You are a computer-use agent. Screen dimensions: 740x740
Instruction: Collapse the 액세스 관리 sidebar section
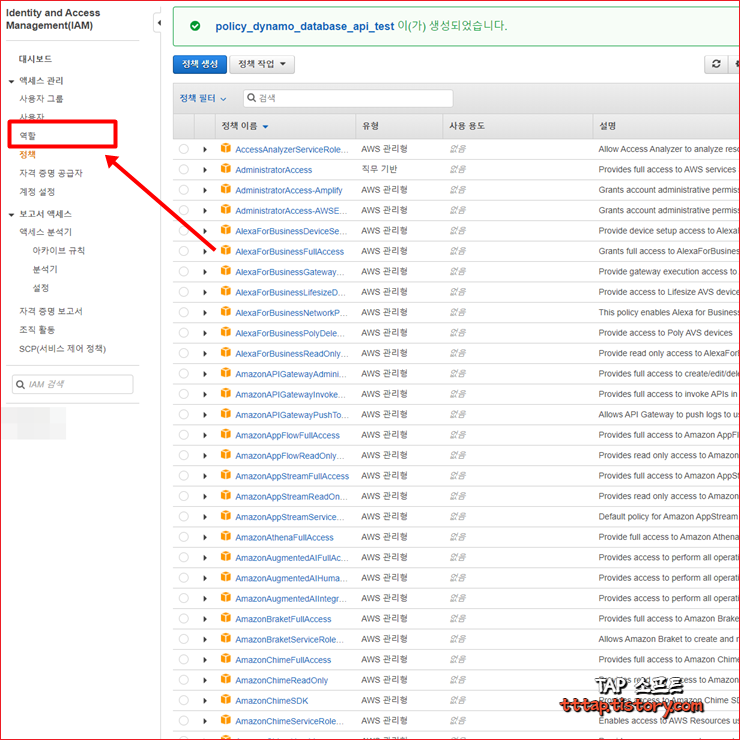[11, 82]
